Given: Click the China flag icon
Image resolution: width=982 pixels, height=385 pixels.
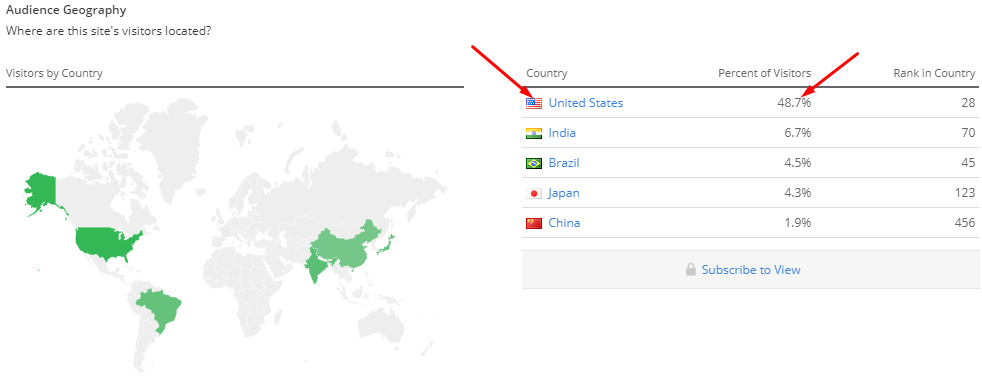Looking at the screenshot, I should click(534, 223).
